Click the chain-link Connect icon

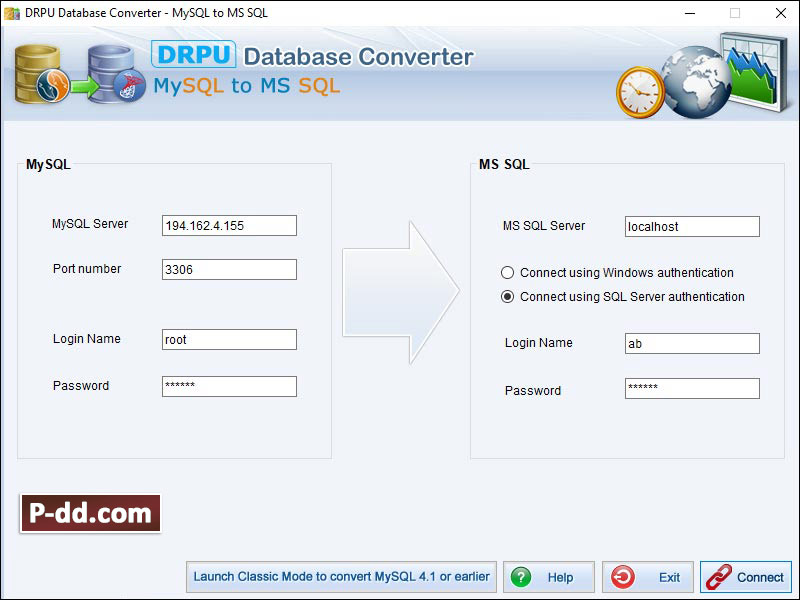click(717, 577)
